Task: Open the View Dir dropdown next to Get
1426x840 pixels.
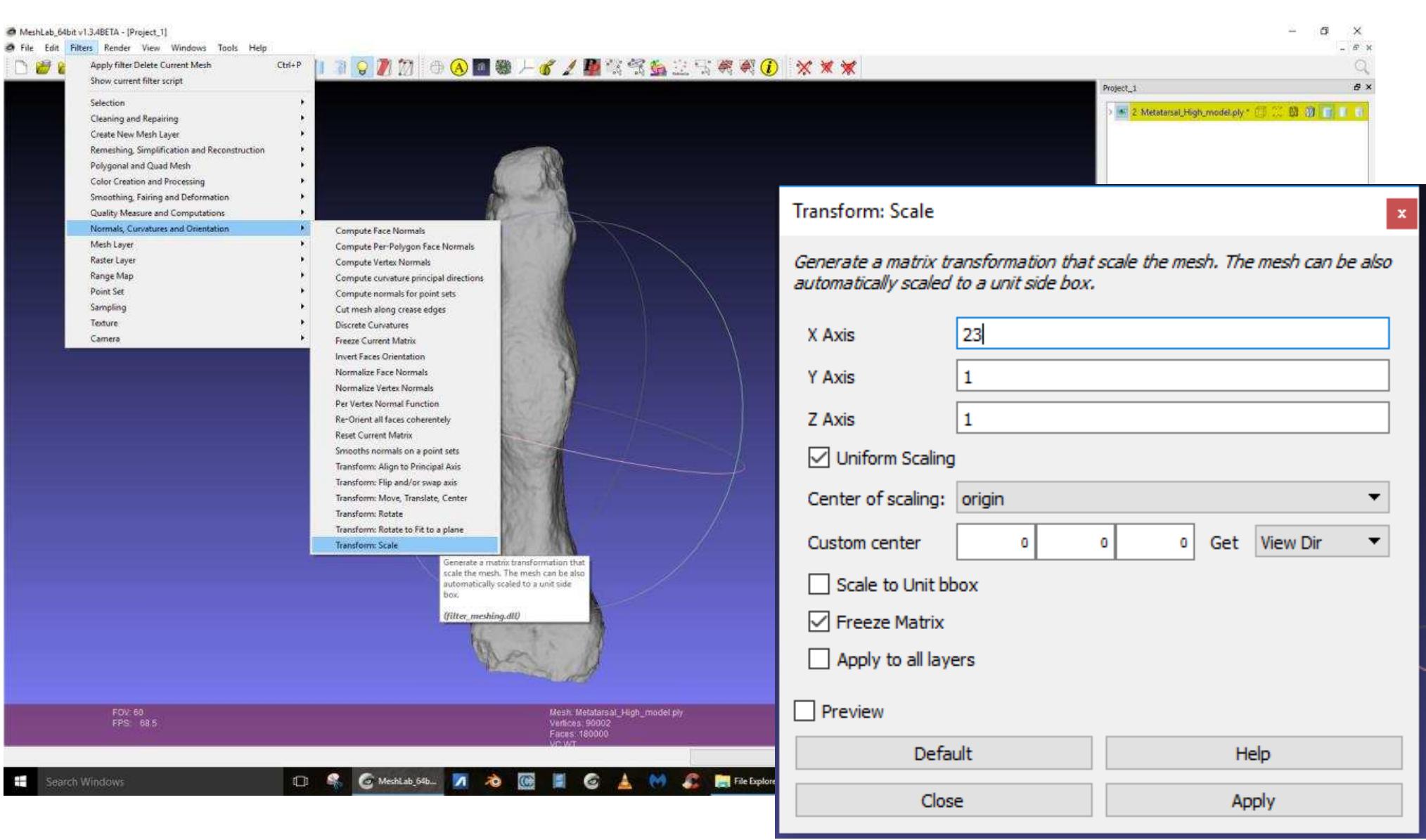Action: [1322, 541]
